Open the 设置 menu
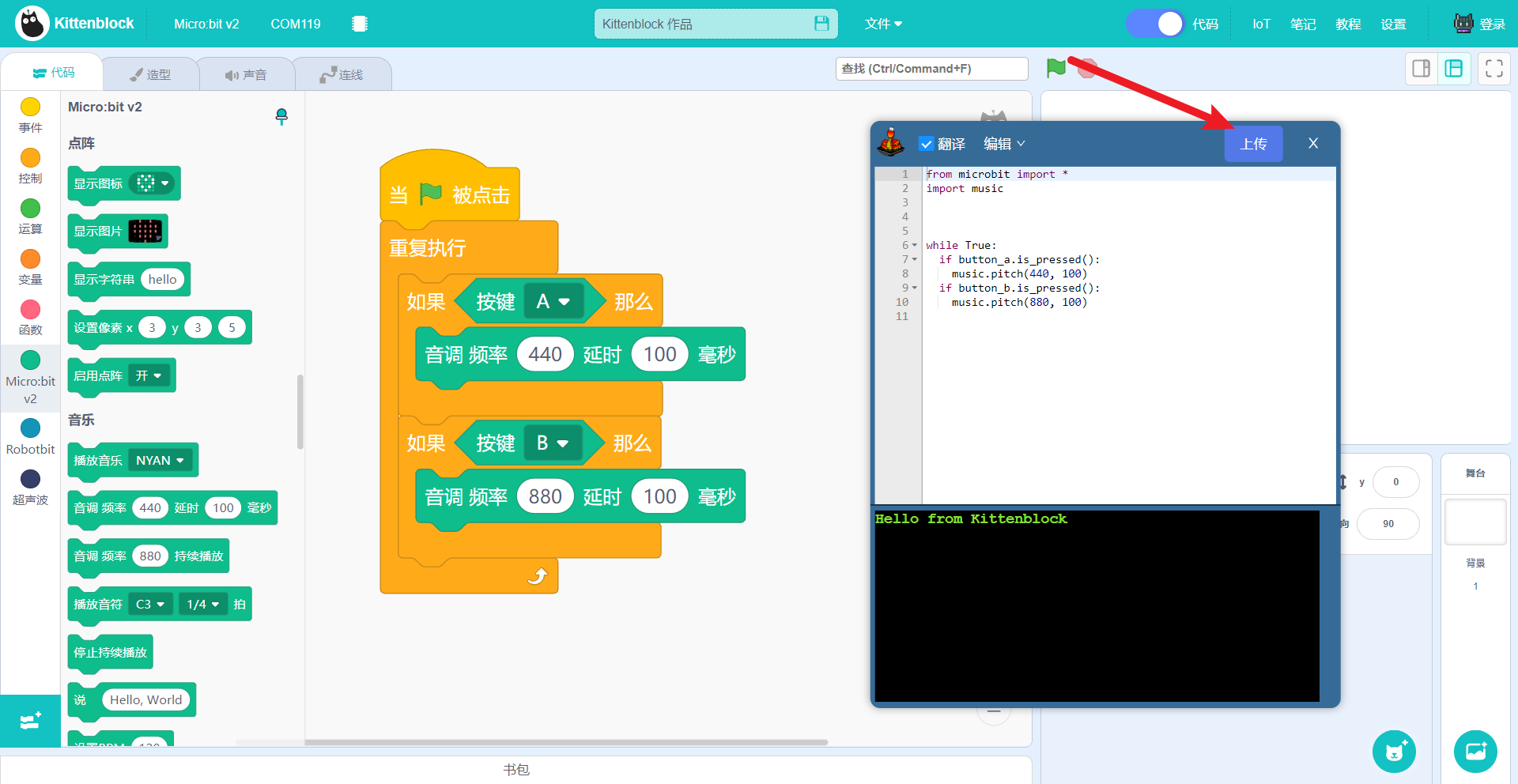 tap(1393, 24)
